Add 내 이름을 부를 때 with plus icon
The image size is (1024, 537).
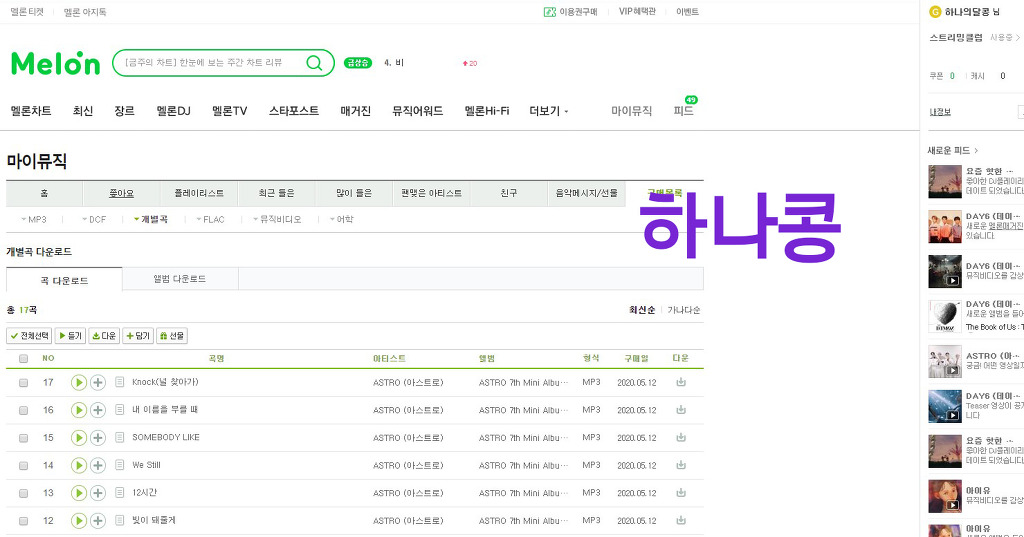tap(98, 410)
